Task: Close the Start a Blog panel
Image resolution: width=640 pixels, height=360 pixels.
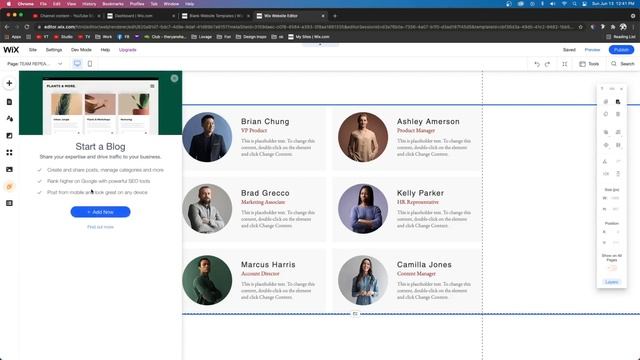Action: [174, 78]
